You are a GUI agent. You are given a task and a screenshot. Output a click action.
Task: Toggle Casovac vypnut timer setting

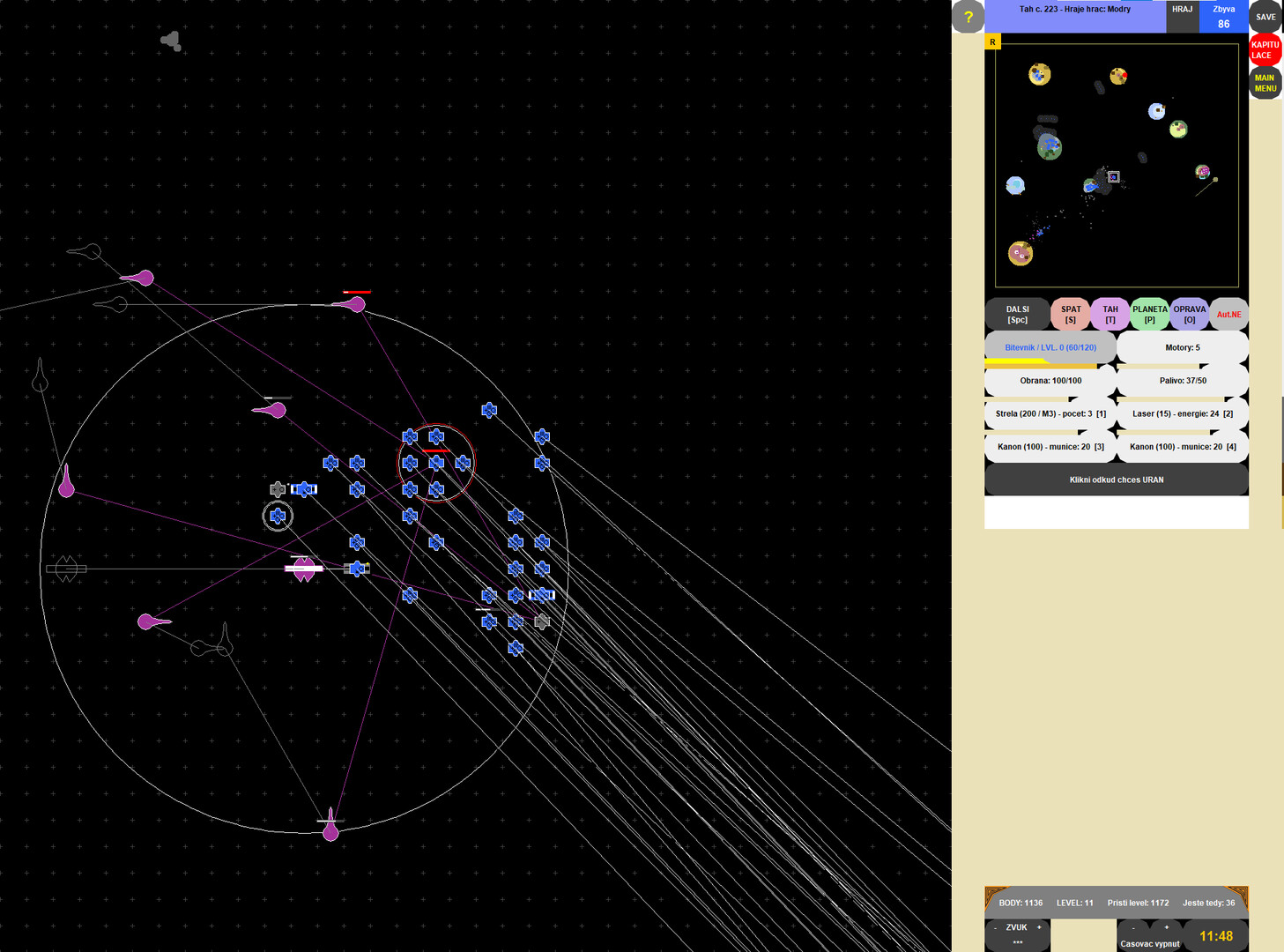click(1149, 943)
